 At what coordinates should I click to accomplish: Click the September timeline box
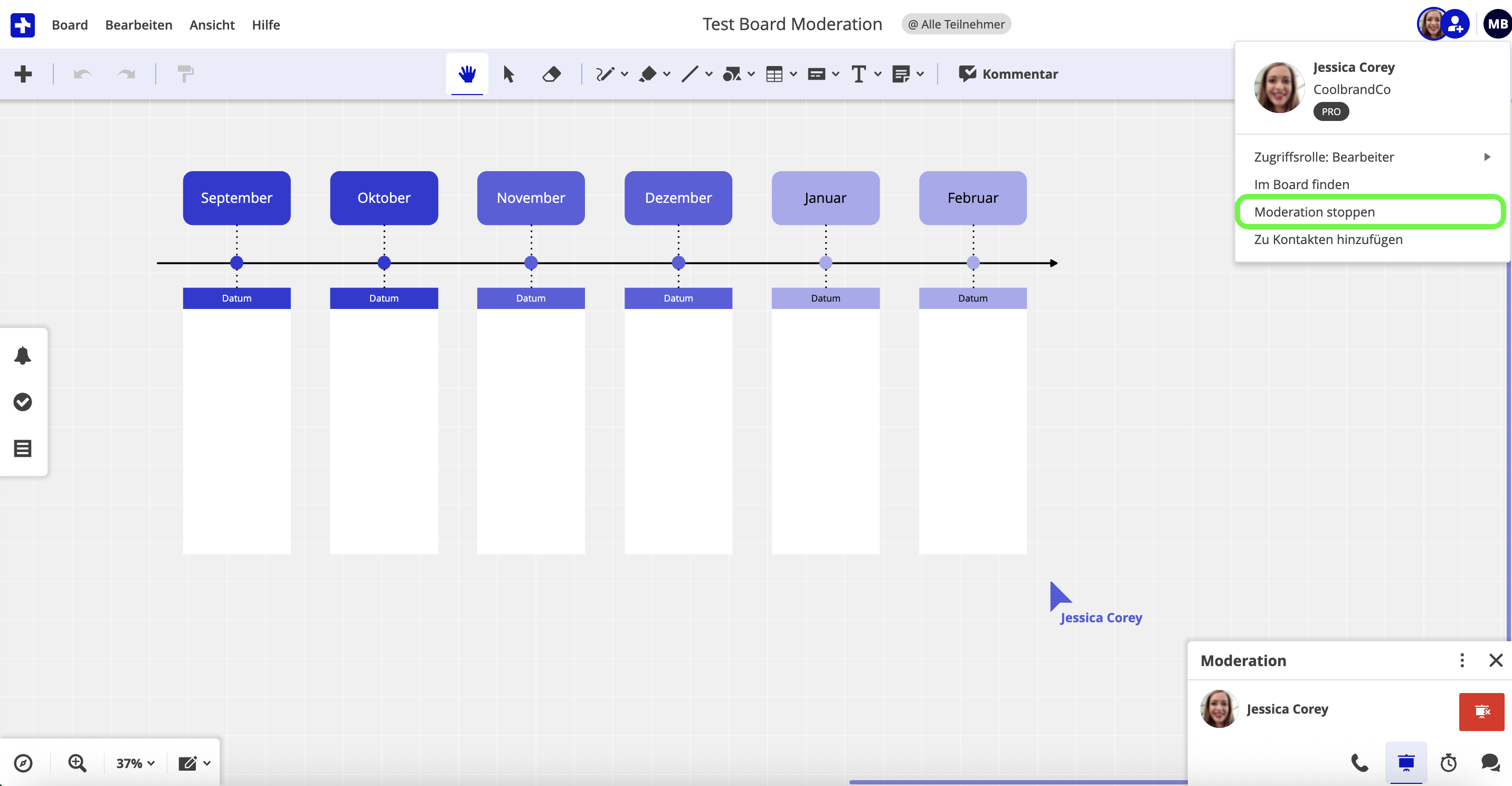[x=237, y=198]
